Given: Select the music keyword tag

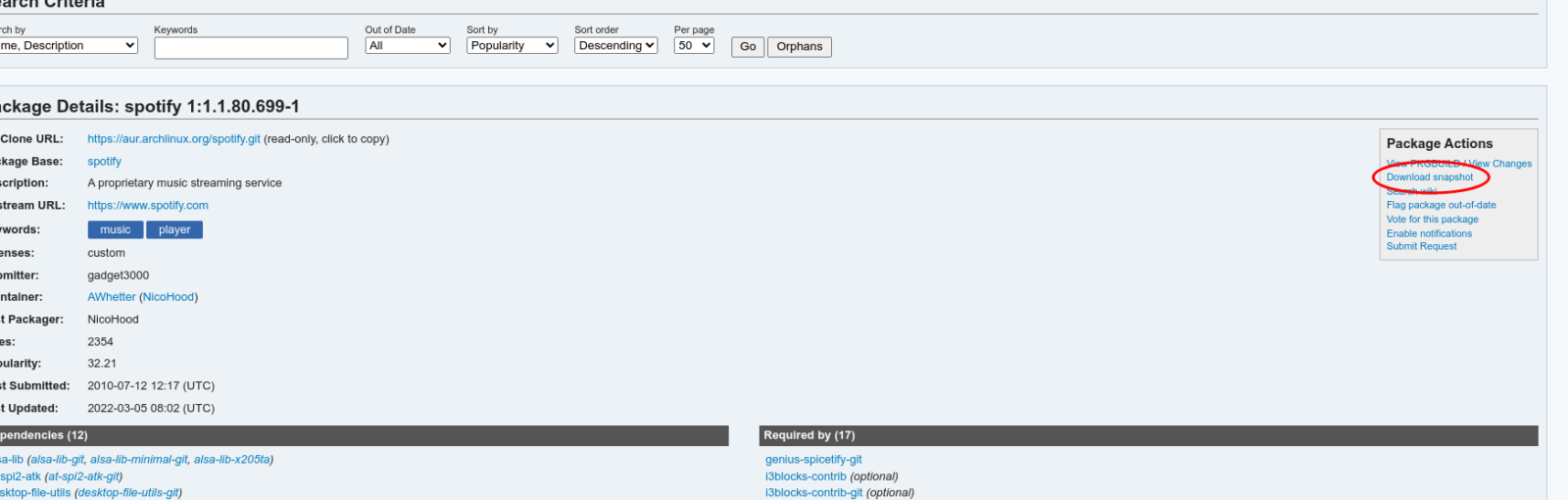Looking at the screenshot, I should (x=115, y=229).
